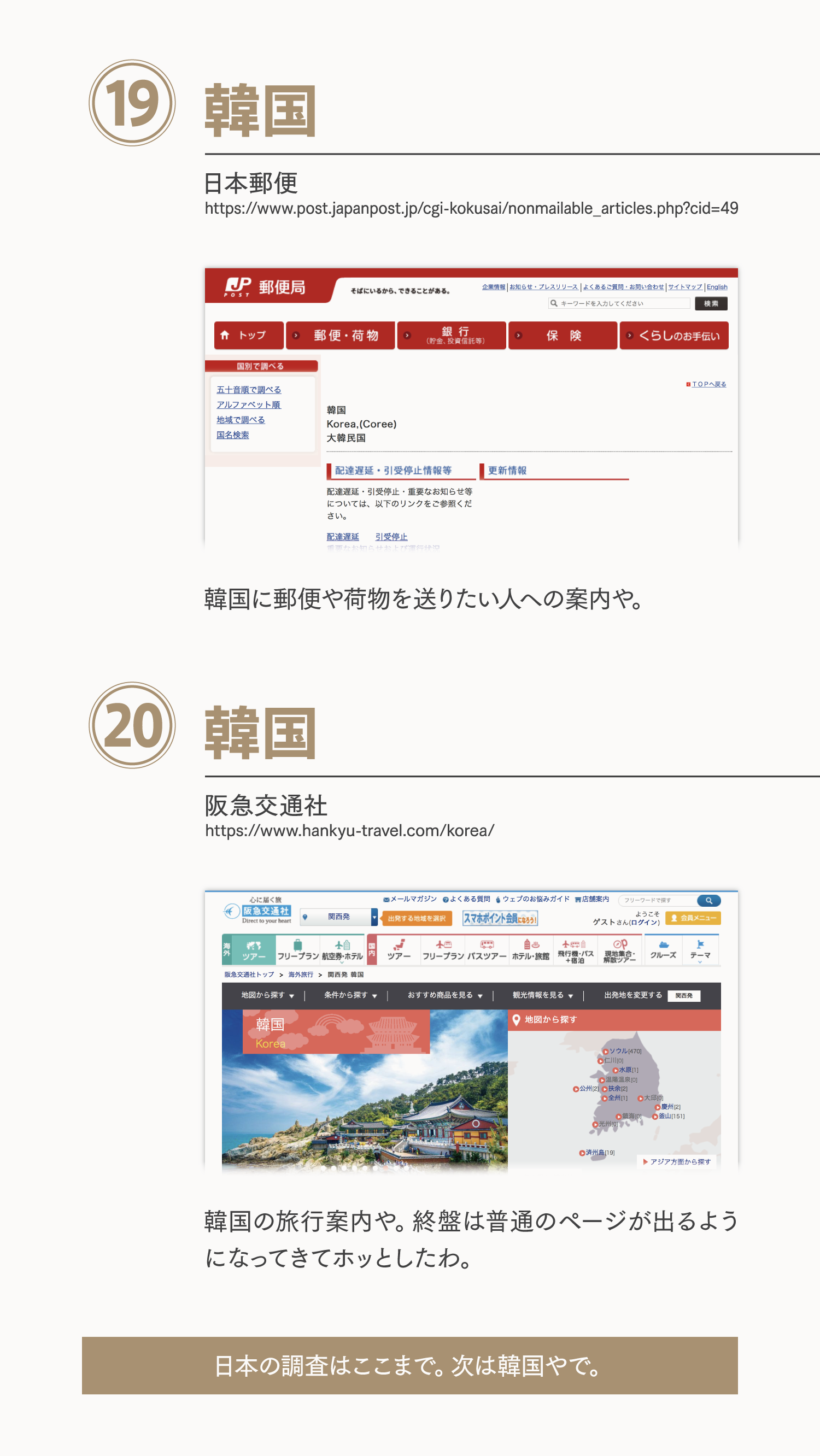Open the yellow 会員メニュー button

(693, 918)
